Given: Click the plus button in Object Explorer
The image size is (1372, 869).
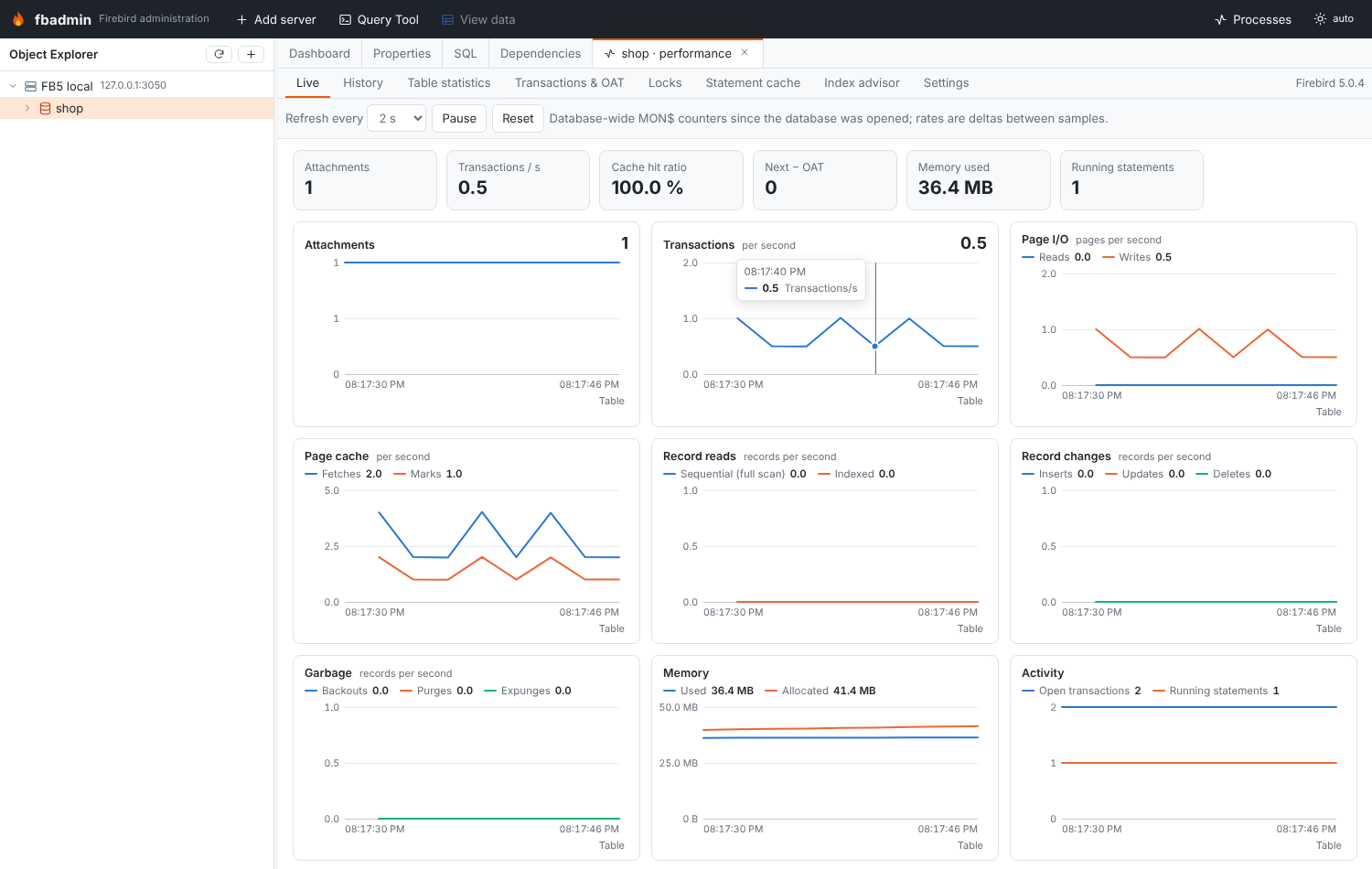Looking at the screenshot, I should pyautogui.click(x=251, y=54).
